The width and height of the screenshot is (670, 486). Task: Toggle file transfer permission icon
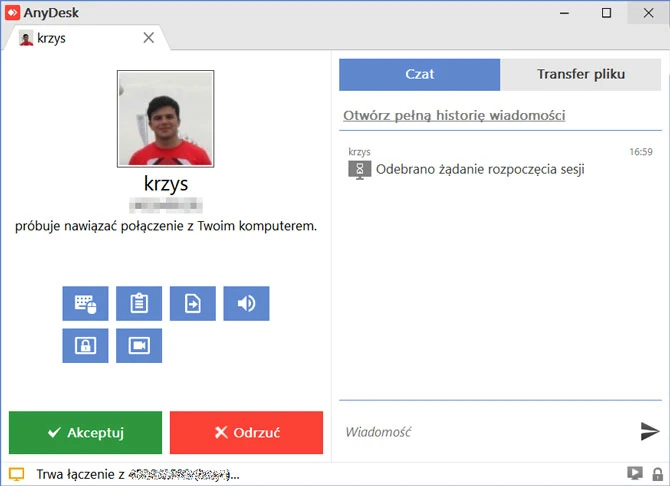click(193, 304)
